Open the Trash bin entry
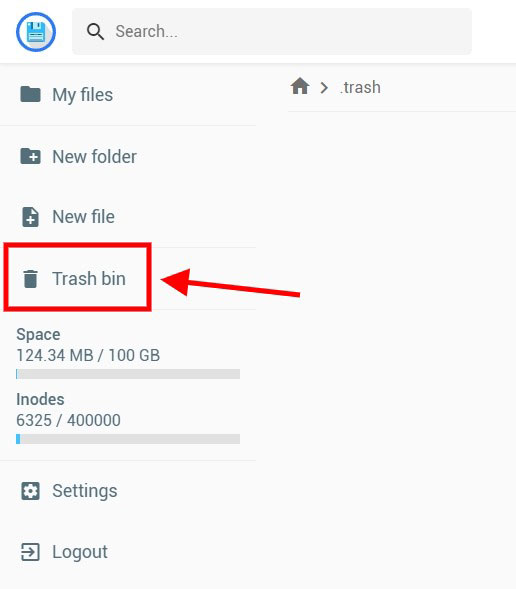516x589 pixels. pos(128,279)
